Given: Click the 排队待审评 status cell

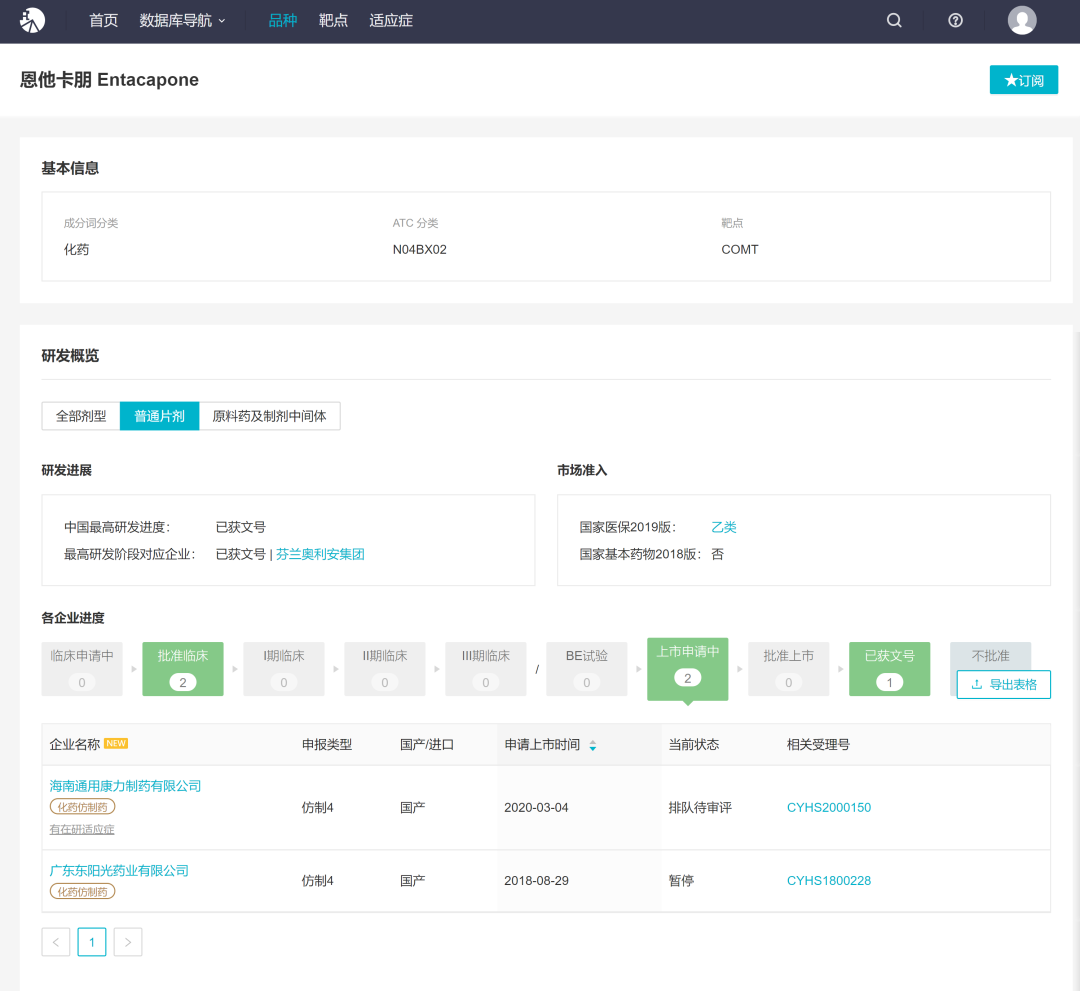Looking at the screenshot, I should (700, 807).
